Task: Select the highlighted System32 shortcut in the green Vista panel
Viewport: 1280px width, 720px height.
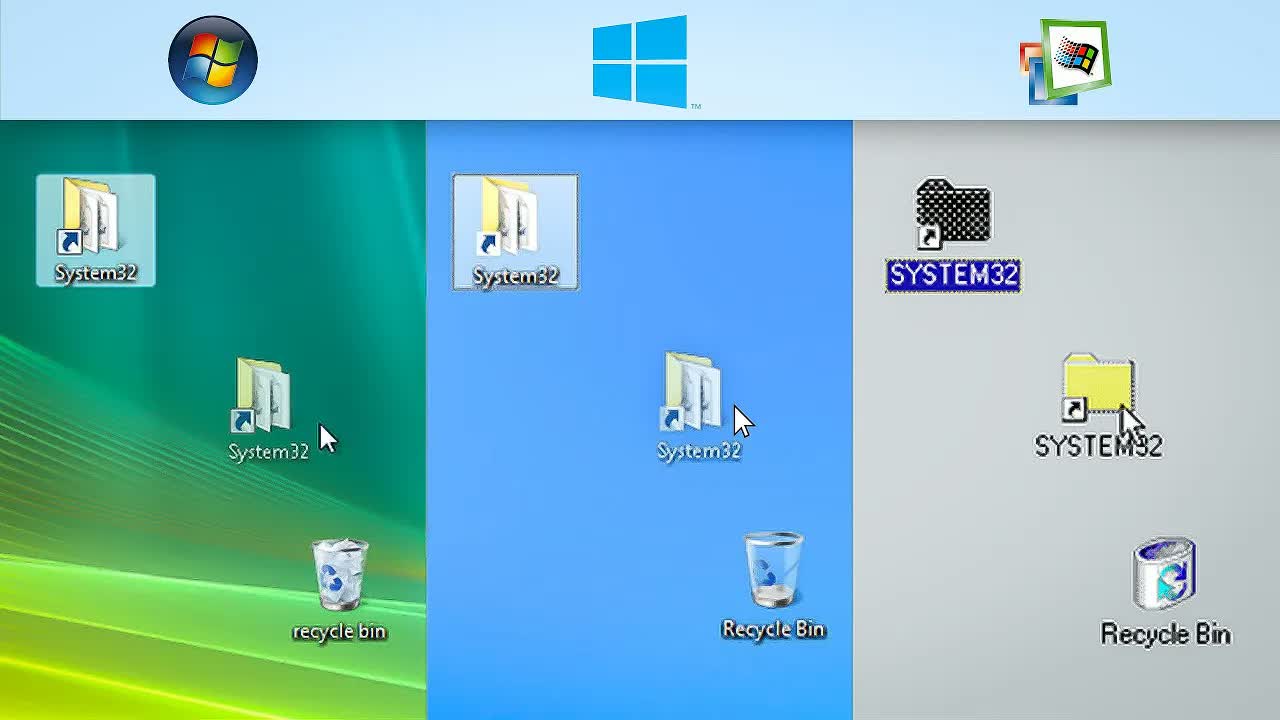Action: click(96, 230)
